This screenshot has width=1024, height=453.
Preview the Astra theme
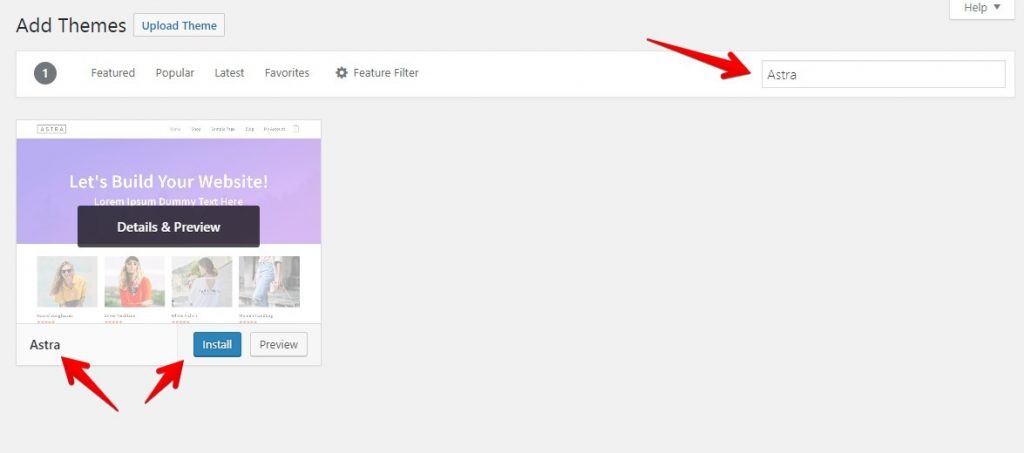click(x=278, y=345)
